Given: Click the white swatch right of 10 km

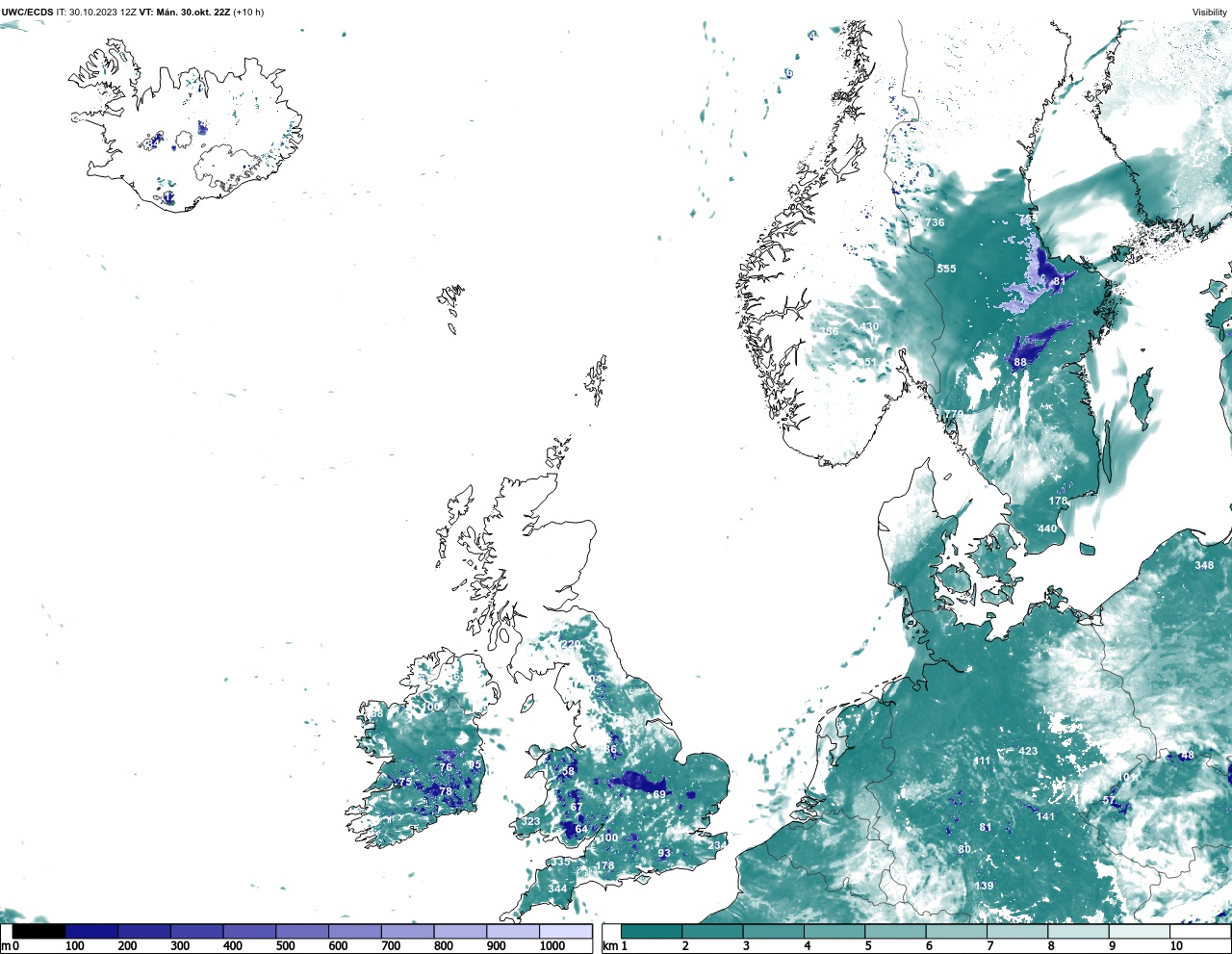Looking at the screenshot, I should tap(1199, 931).
